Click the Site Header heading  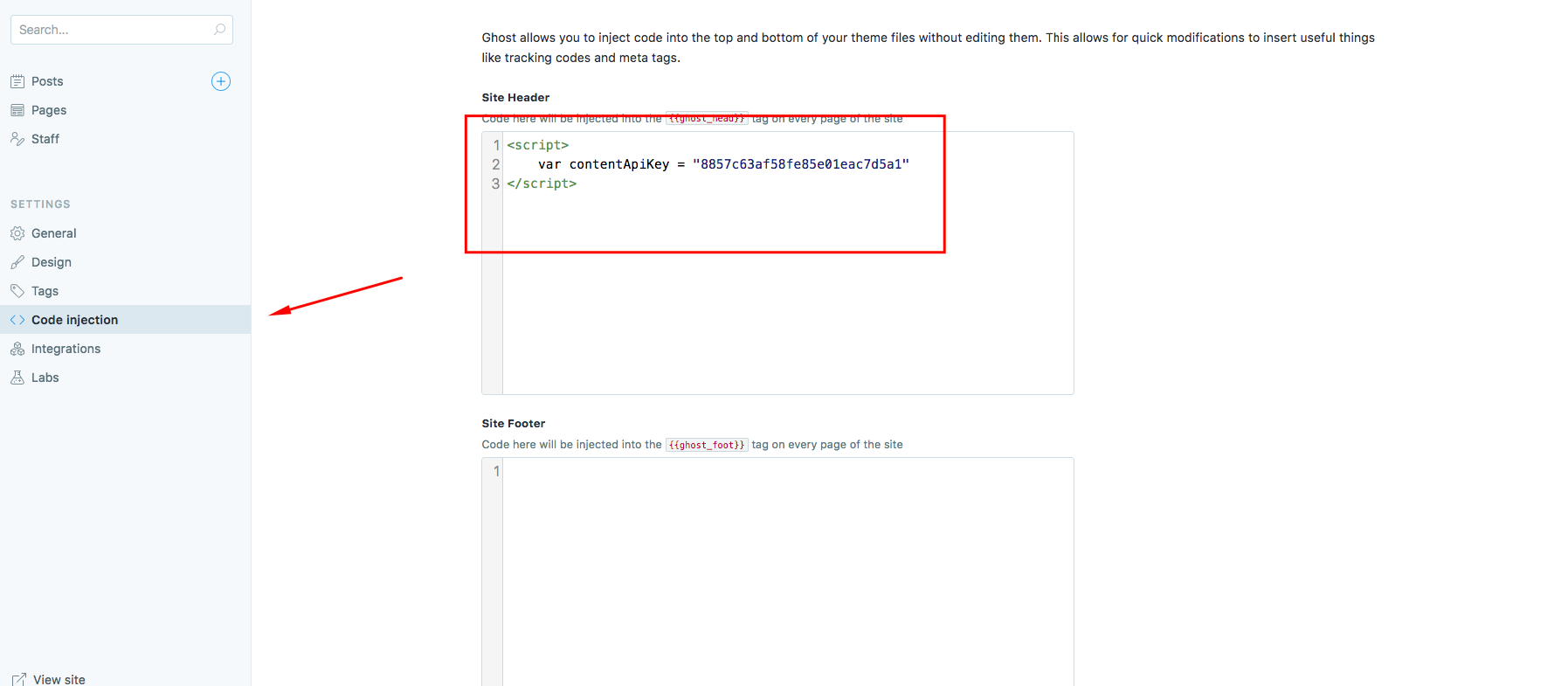(x=515, y=98)
